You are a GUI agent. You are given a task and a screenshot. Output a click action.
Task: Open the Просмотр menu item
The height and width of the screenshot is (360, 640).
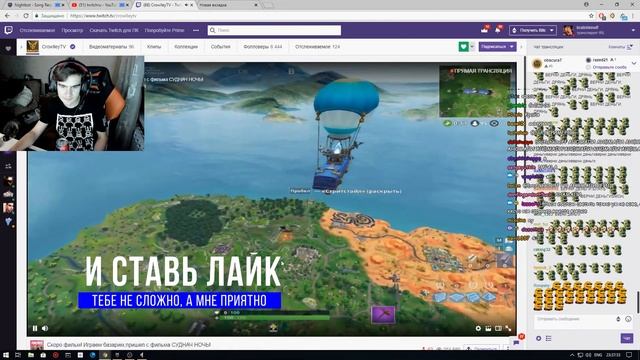pos(72,30)
